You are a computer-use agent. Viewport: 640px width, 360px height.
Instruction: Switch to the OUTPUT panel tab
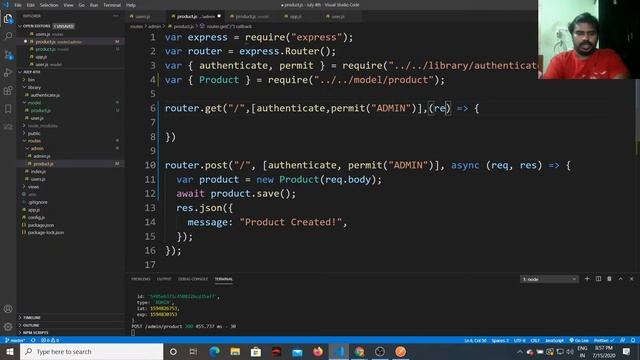pos(164,279)
